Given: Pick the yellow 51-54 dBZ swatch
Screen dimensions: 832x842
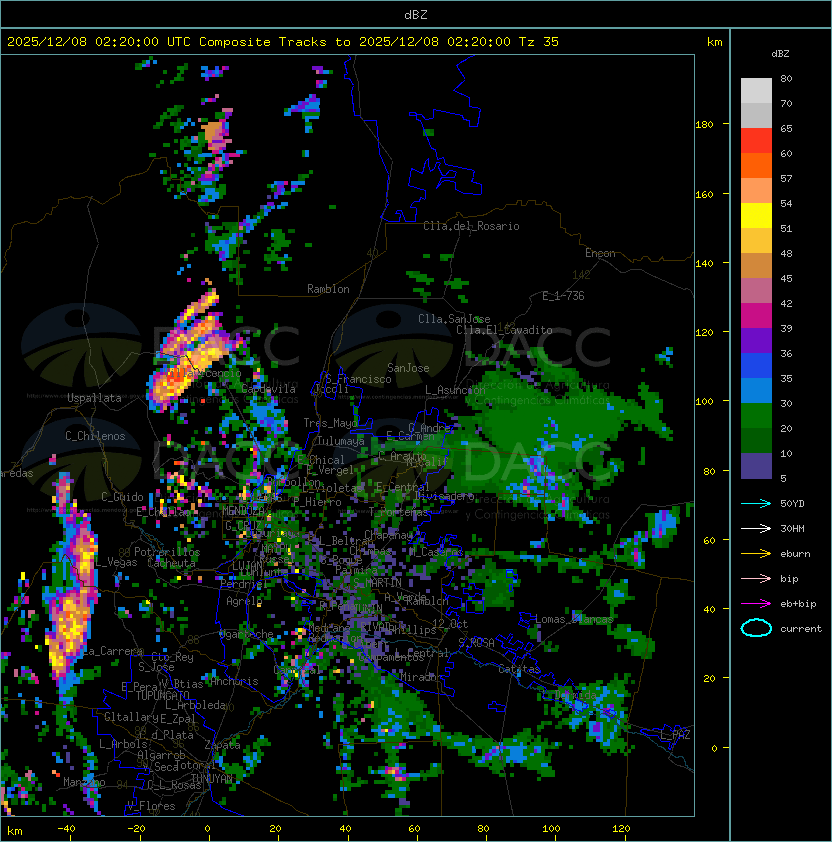Looking at the screenshot, I should 756,216.
